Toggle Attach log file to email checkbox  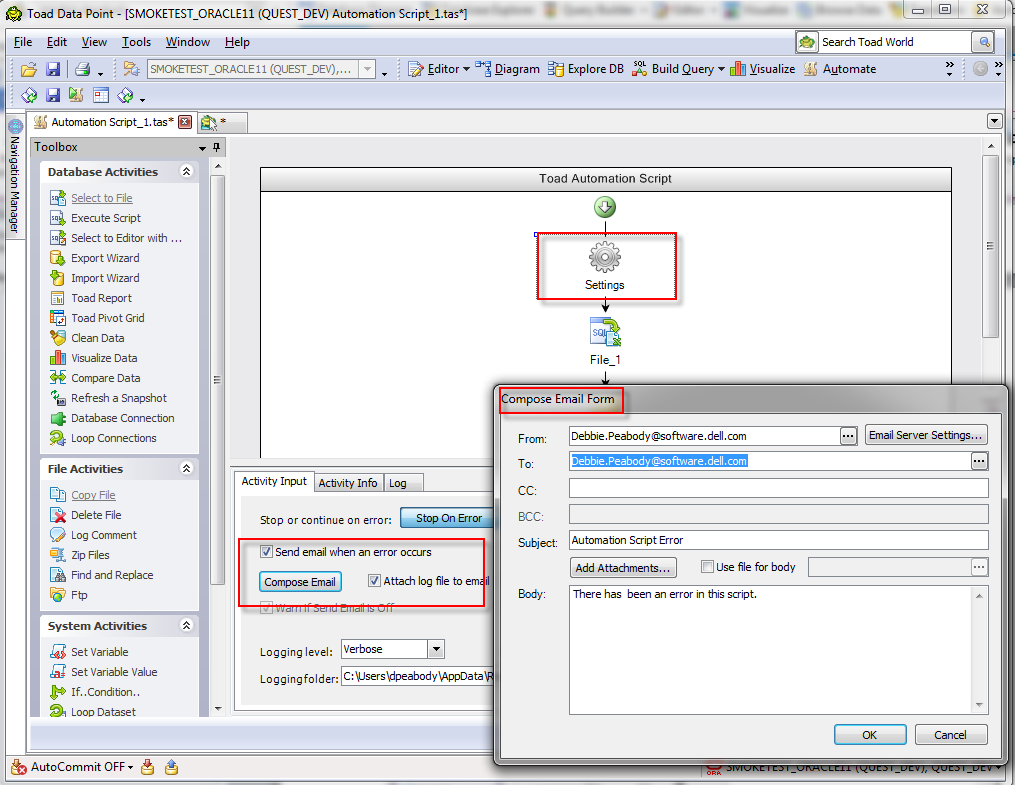(374, 581)
